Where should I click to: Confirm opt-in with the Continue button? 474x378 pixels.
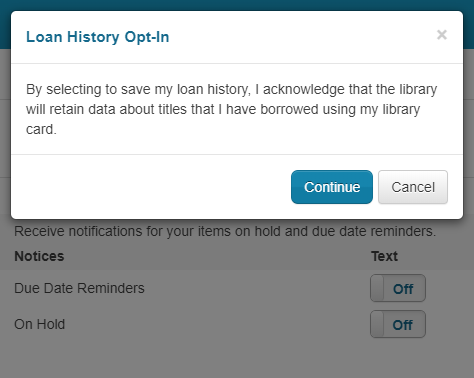click(x=332, y=187)
